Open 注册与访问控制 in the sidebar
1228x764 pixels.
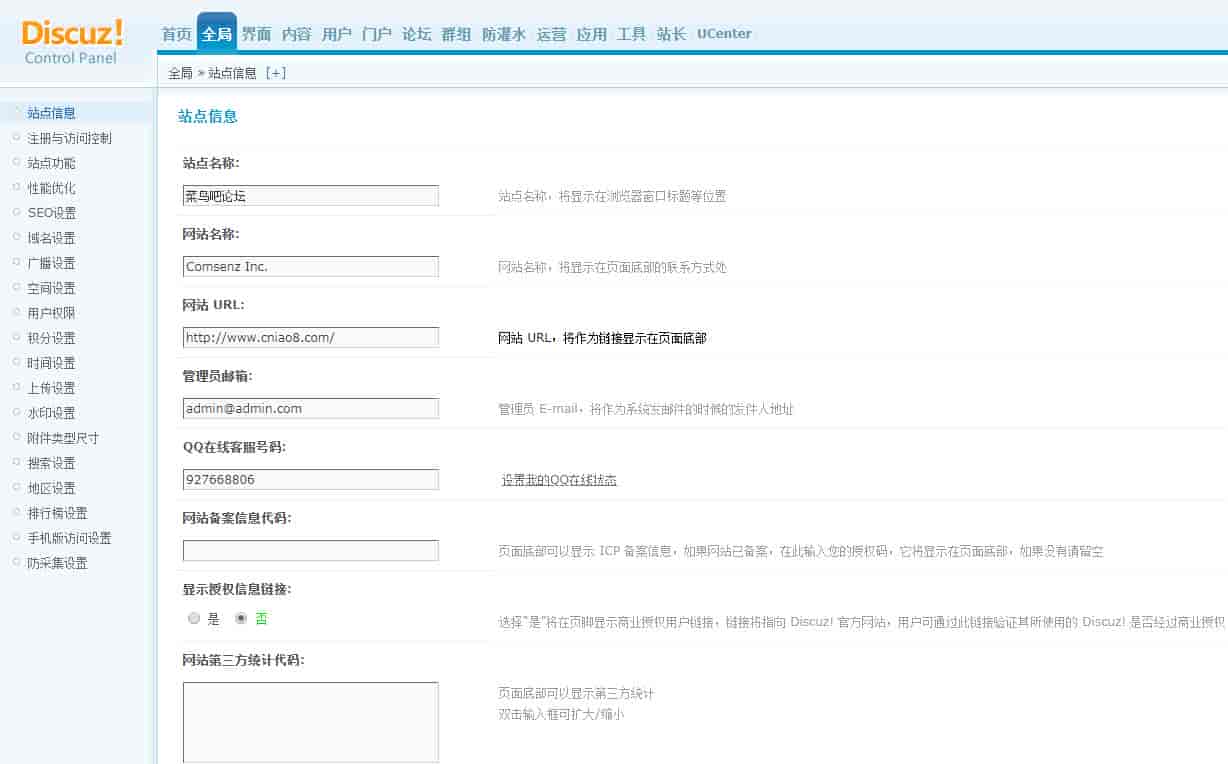[69, 138]
